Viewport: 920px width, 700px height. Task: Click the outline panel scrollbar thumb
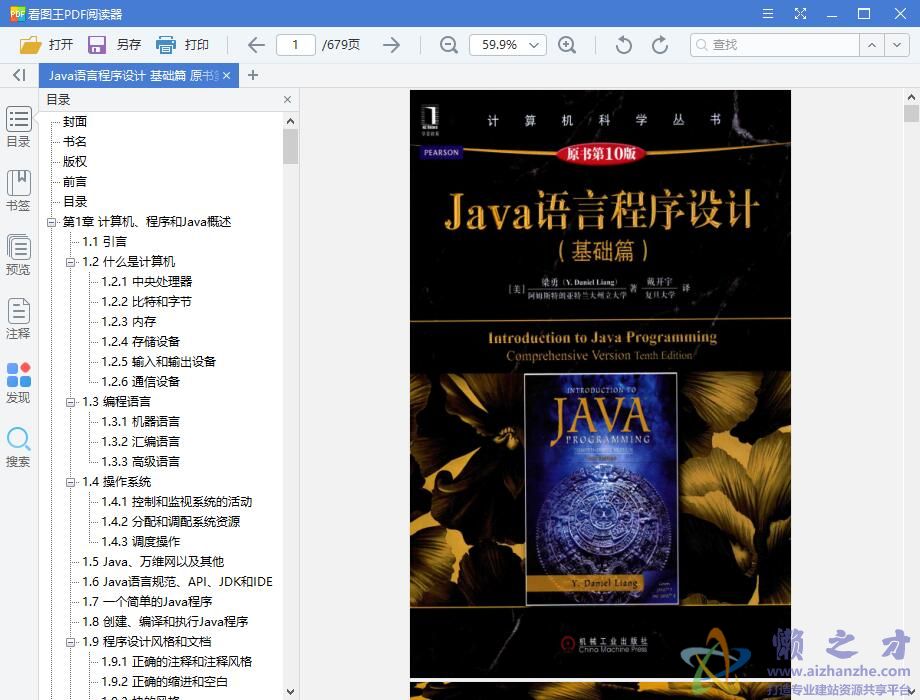tap(290, 147)
